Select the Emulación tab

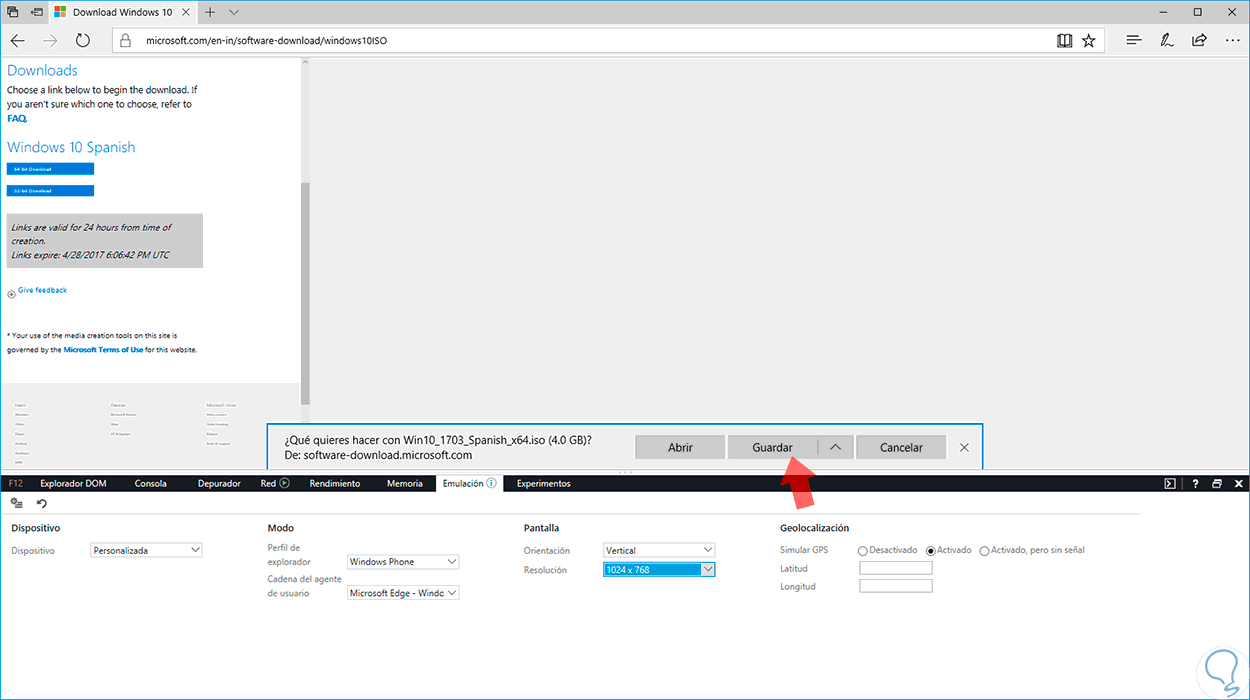click(470, 483)
